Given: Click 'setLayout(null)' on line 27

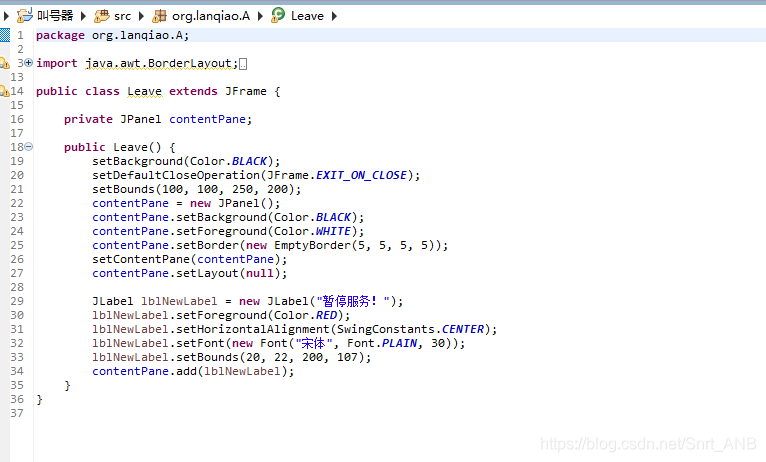Looking at the screenshot, I should tap(228, 273).
